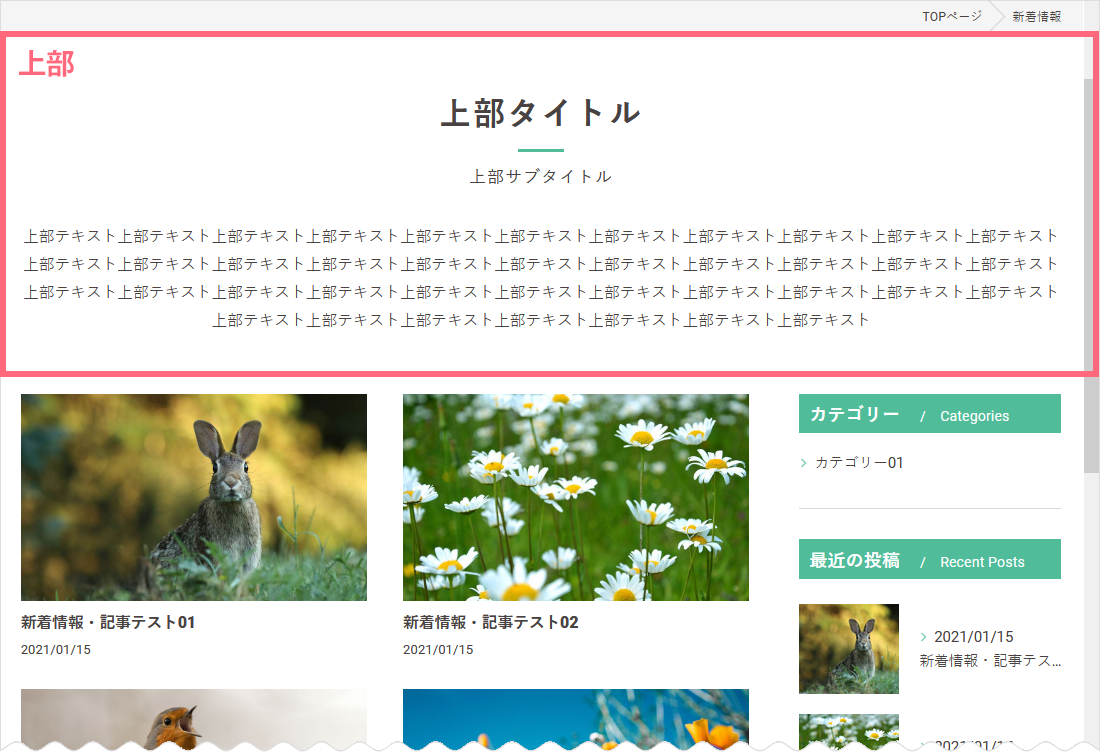1100x752 pixels.
Task: Open the robin bird post image
Action: point(194,718)
